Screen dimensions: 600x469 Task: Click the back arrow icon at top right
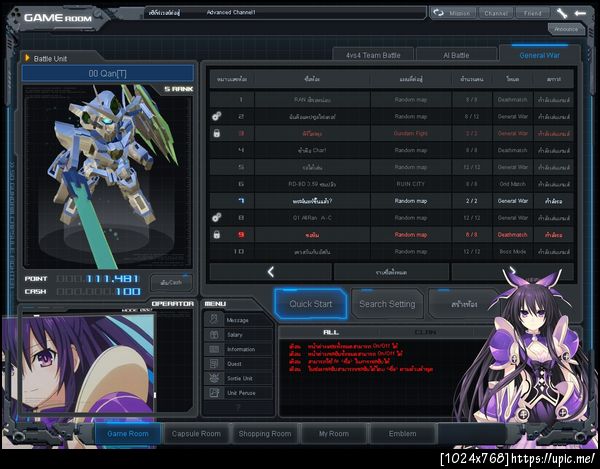pyautogui.click(x=580, y=13)
